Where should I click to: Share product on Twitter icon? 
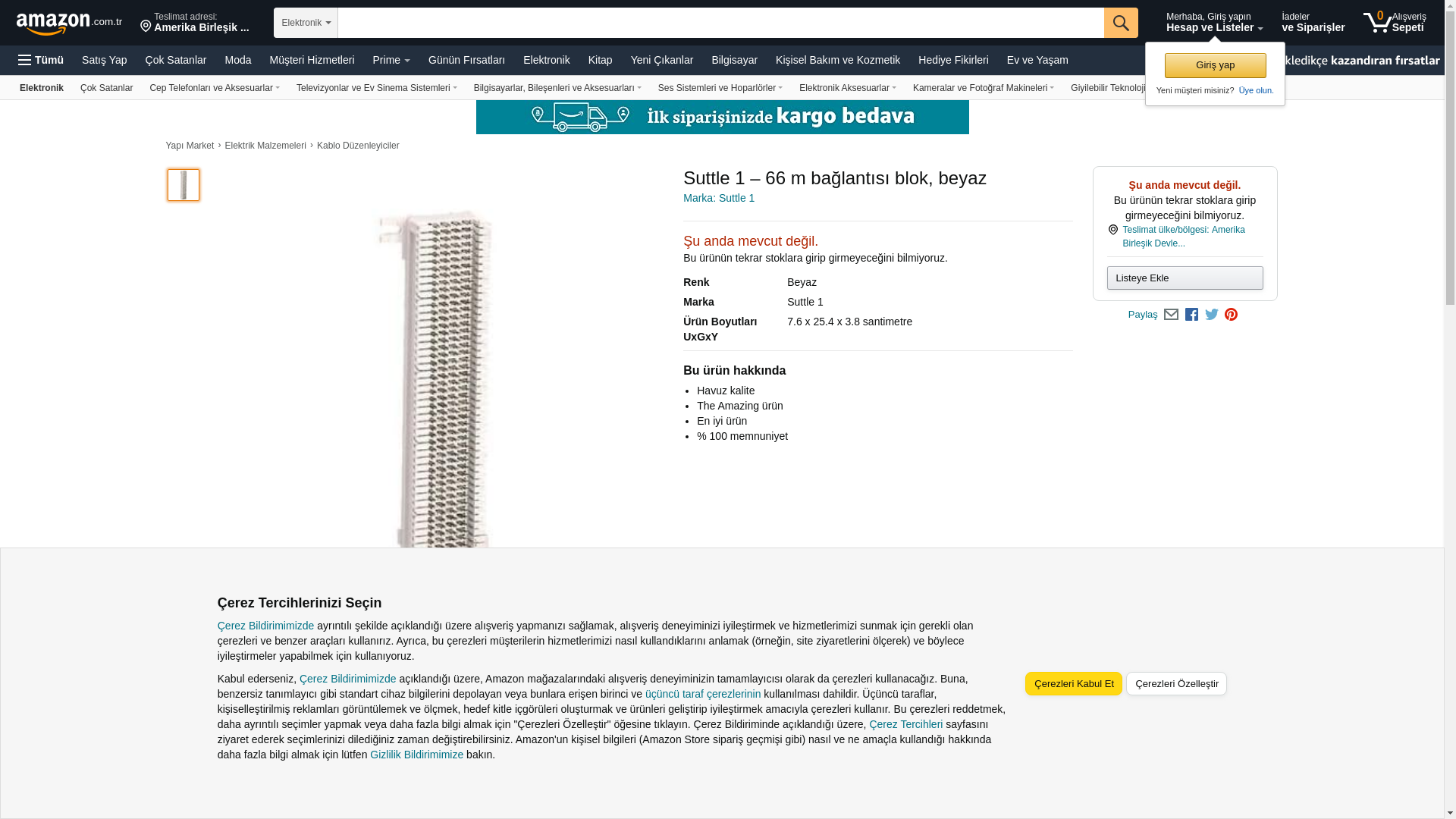(x=1211, y=315)
